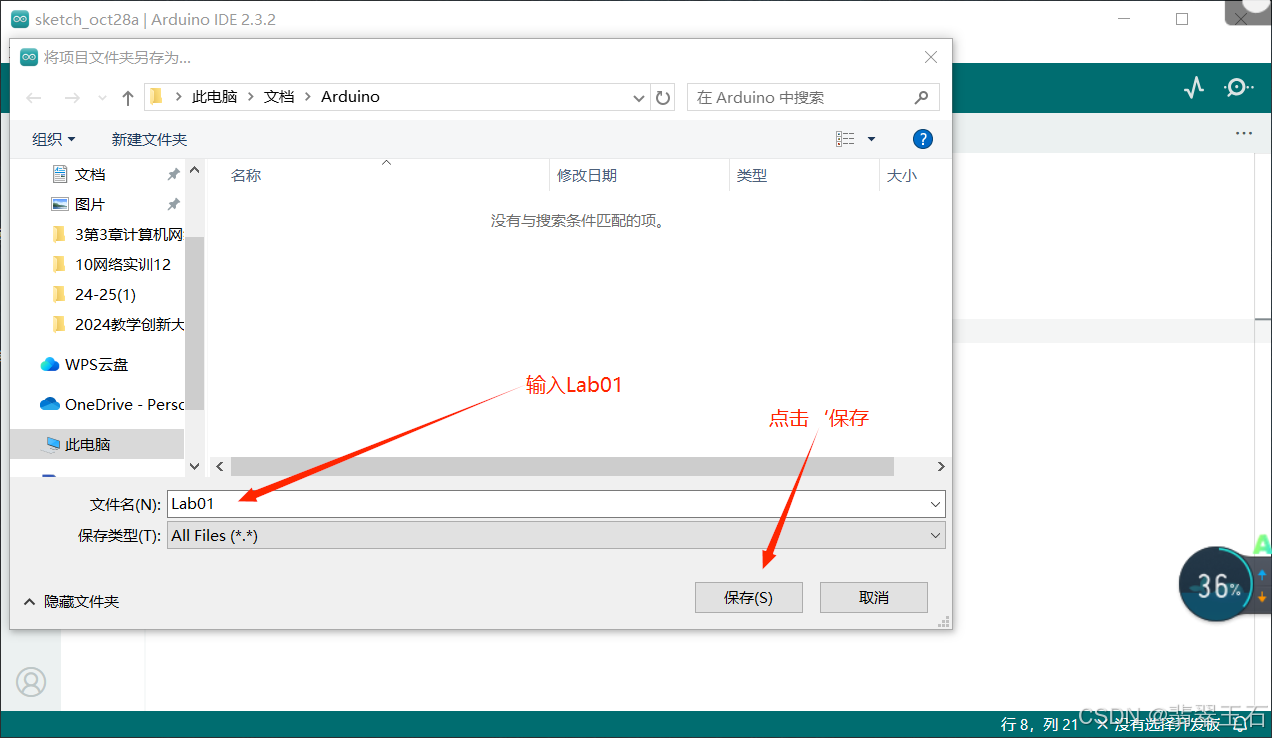Go up one folder level
The width and height of the screenshot is (1272, 738).
[x=128, y=98]
